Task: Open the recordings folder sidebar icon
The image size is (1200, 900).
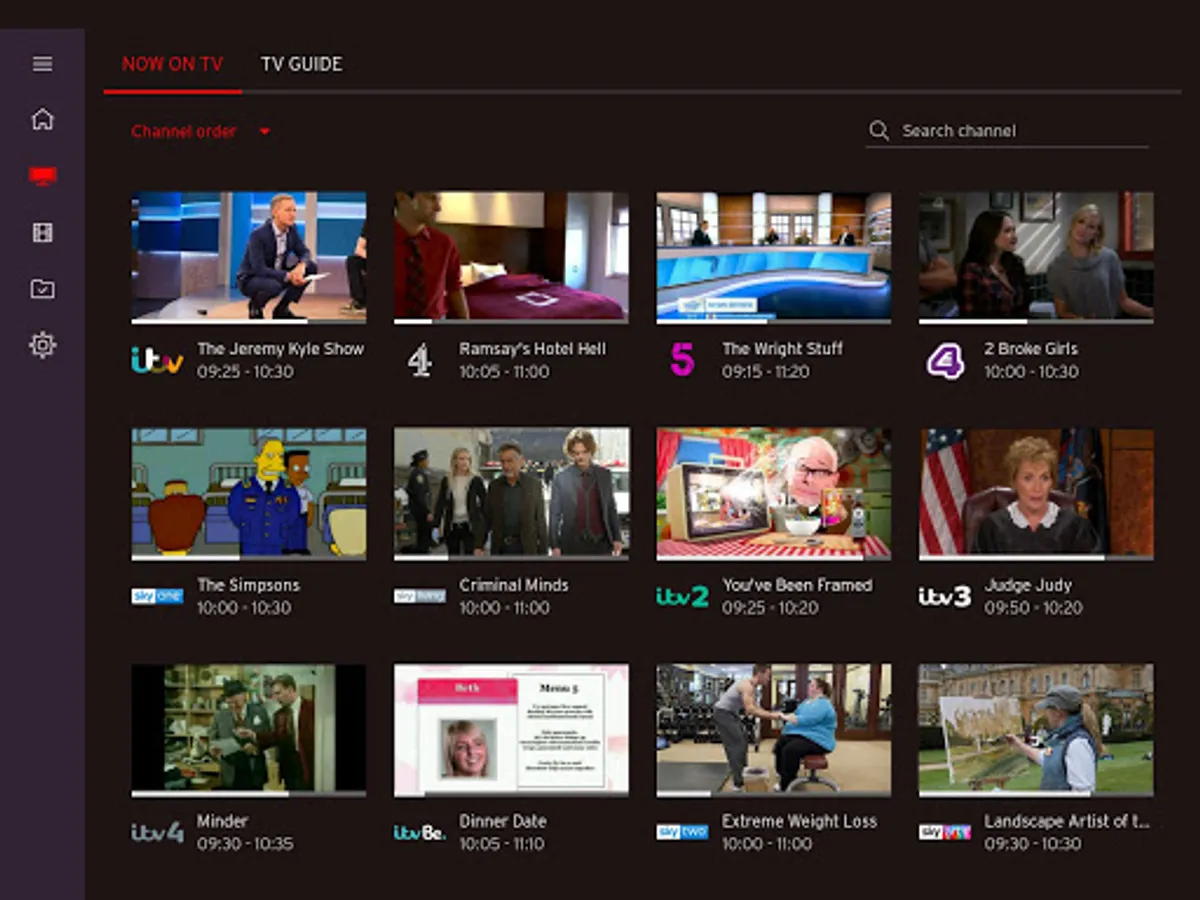Action: pos(42,289)
